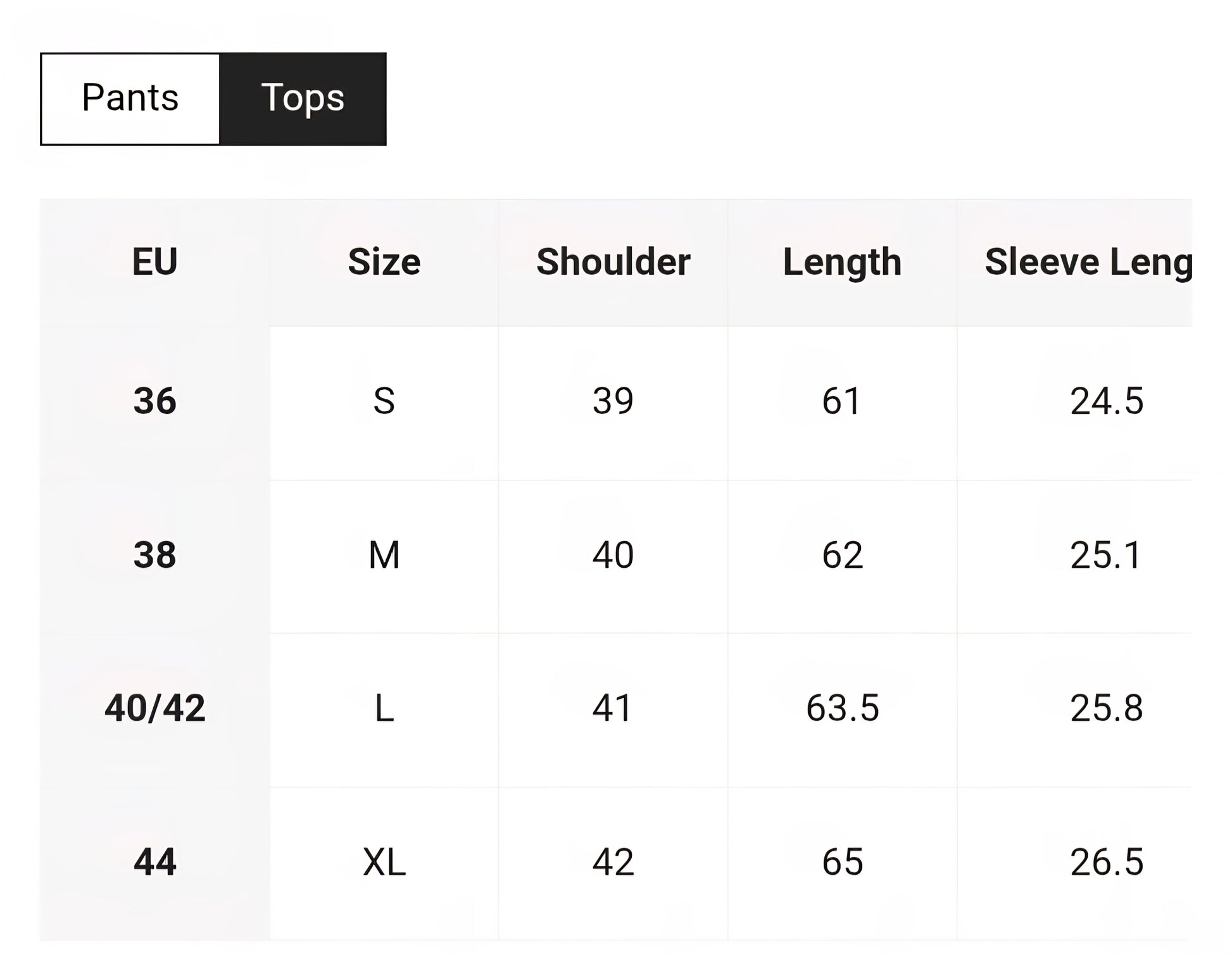
Task: Switch to the Pants tab
Action: tap(130, 99)
